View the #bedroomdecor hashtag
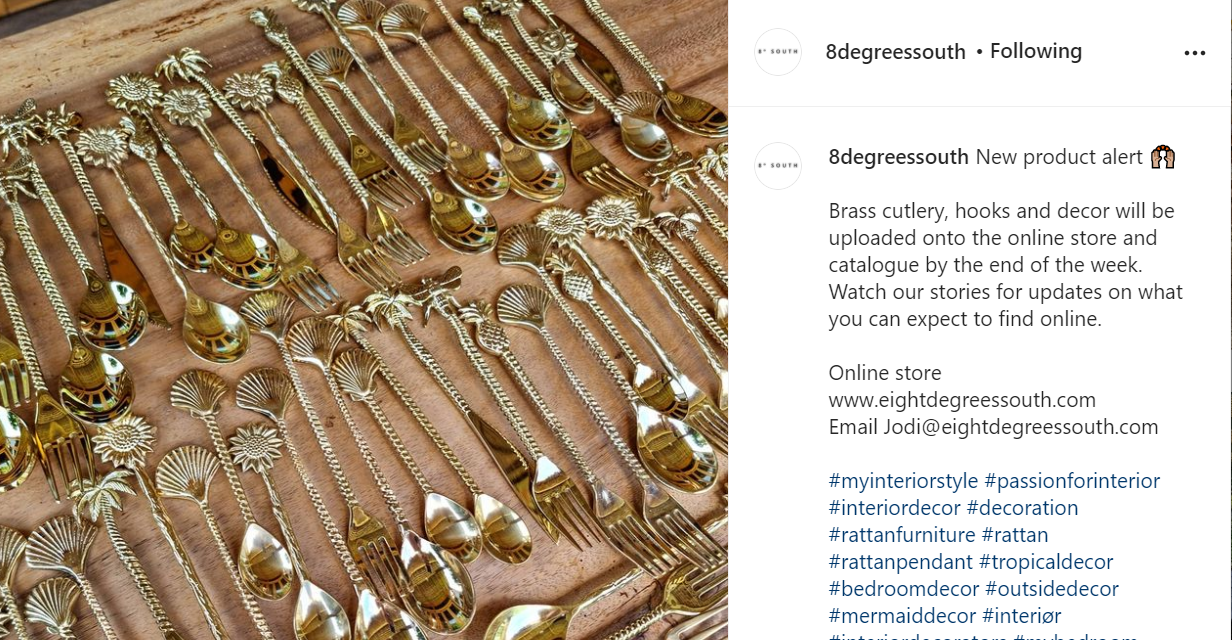 coord(904,589)
